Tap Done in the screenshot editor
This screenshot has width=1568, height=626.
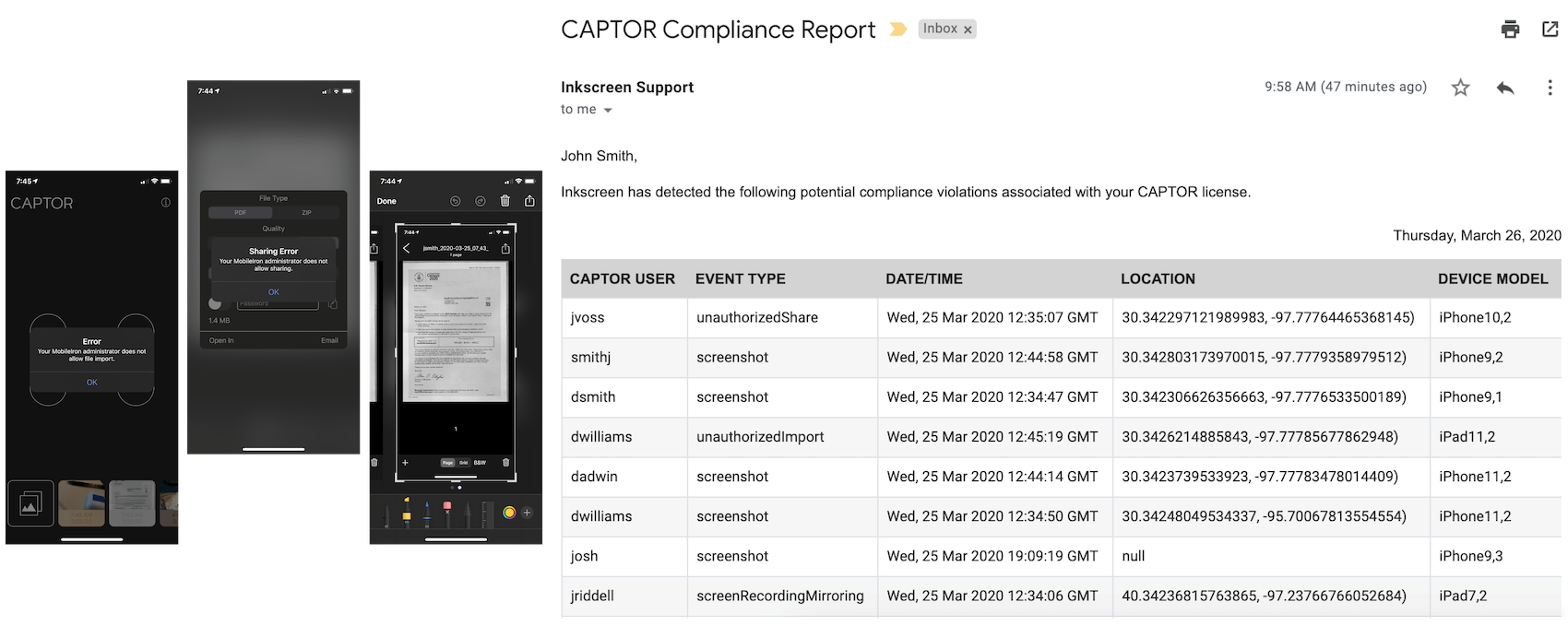pyautogui.click(x=386, y=201)
